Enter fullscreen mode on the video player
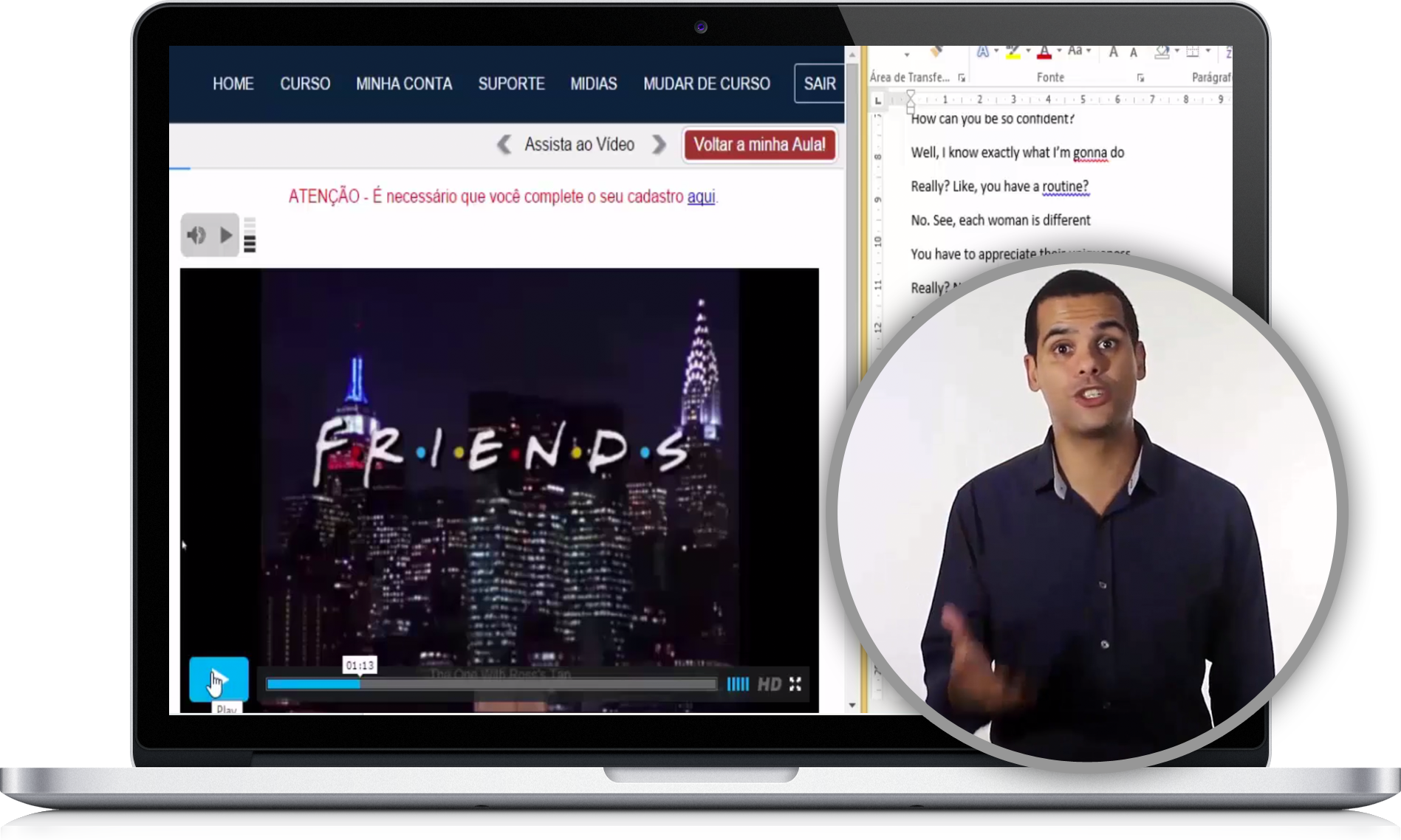 (795, 684)
